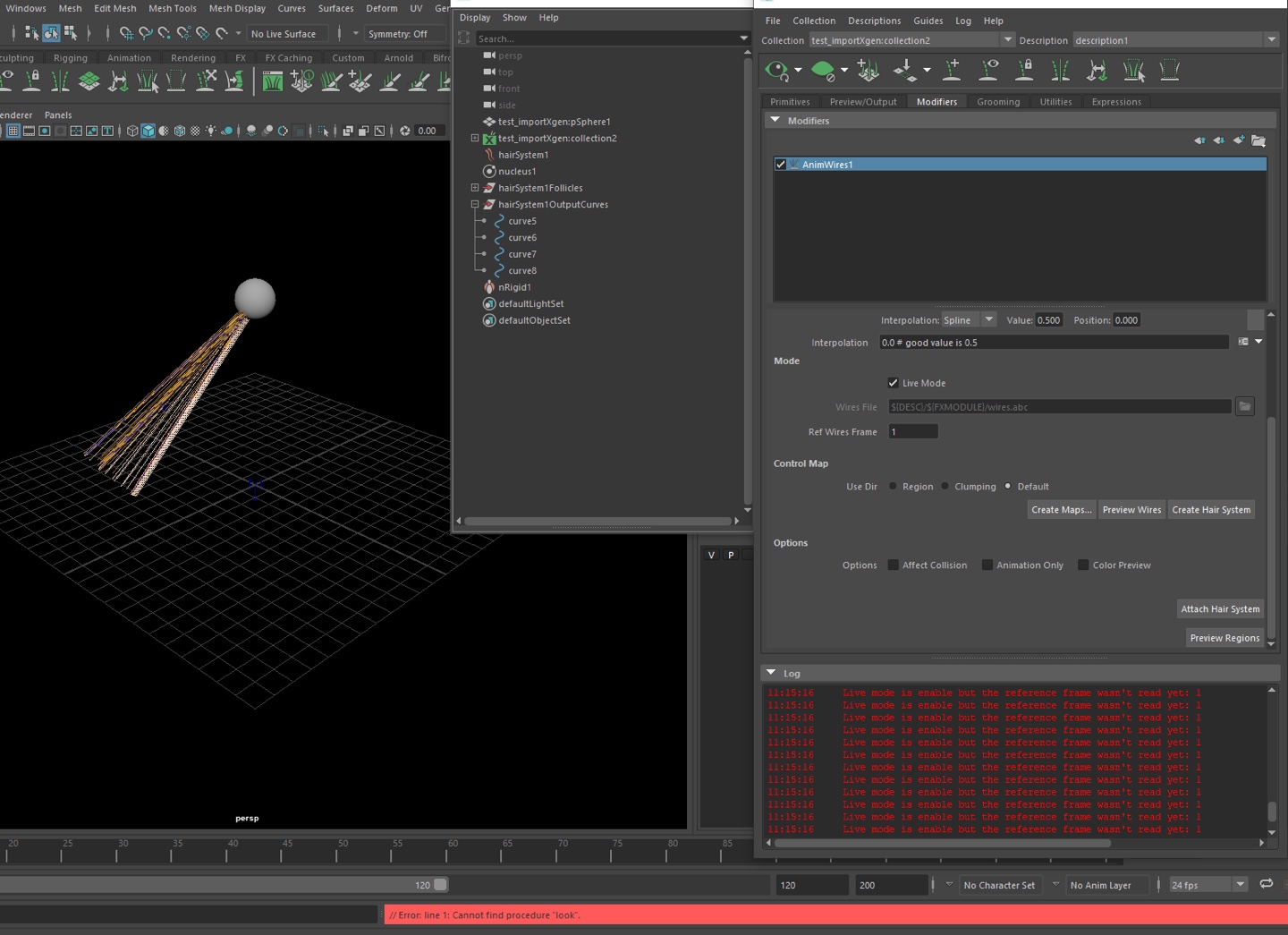This screenshot has width=1288, height=935.
Task: Select the Region radio button under Control Map
Action: 892,486
